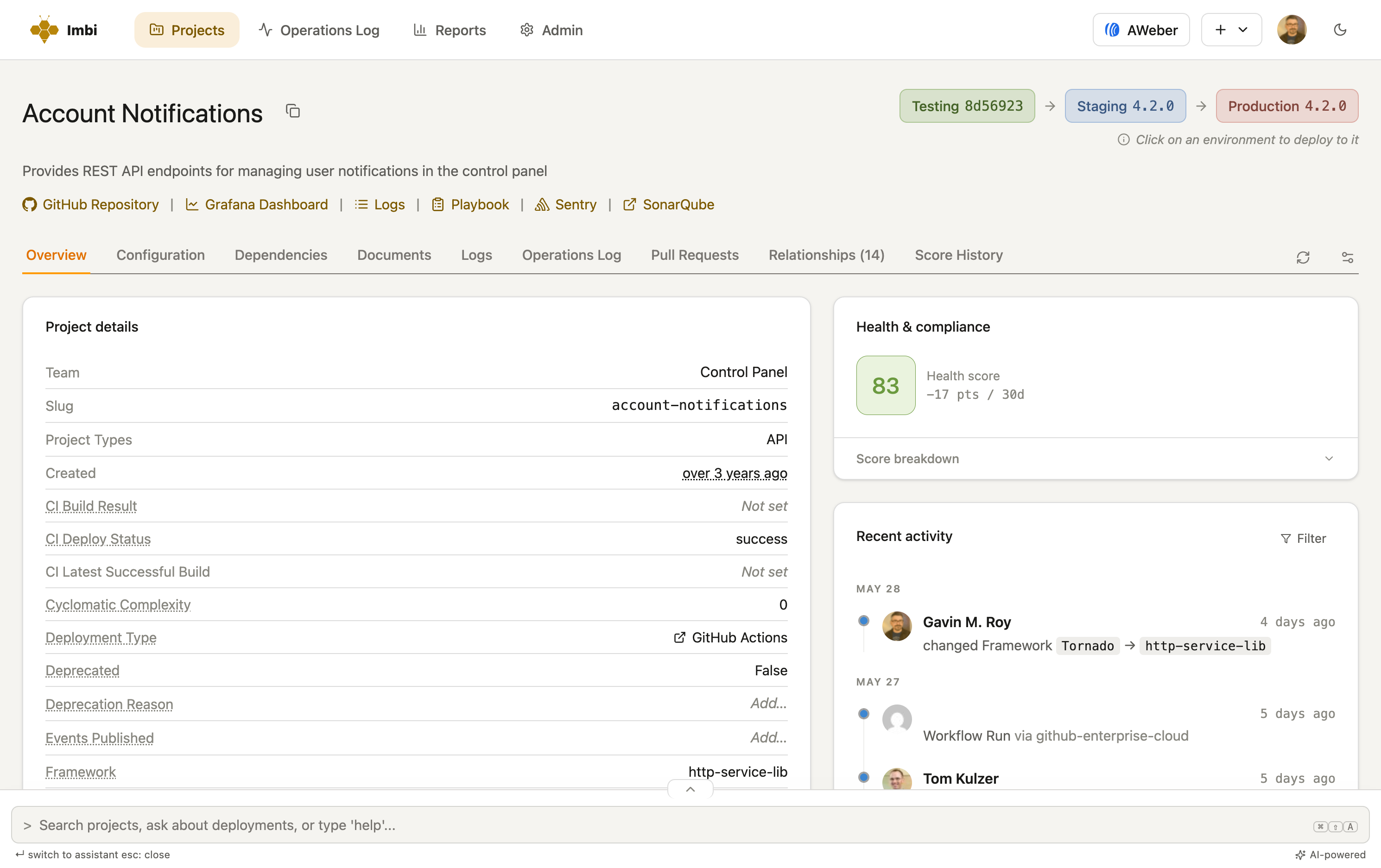Expand the Score breakdown section
Viewport: 1381px width, 868px height.
pos(1096,459)
